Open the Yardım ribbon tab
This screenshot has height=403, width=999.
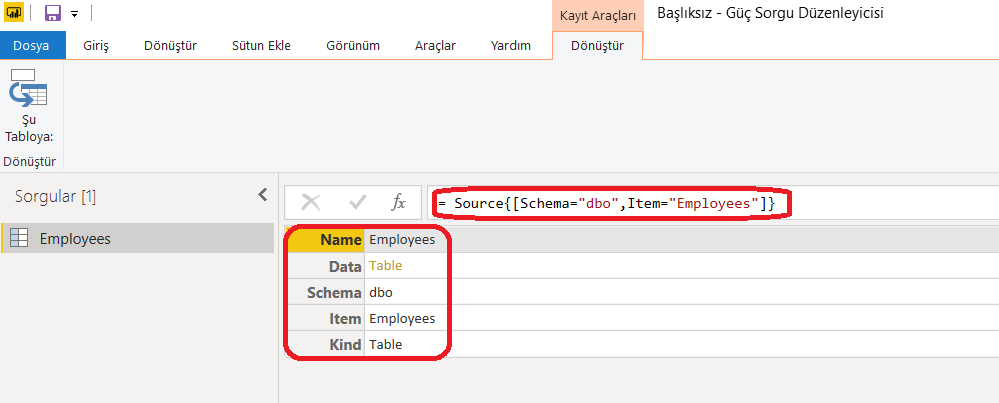(x=510, y=46)
